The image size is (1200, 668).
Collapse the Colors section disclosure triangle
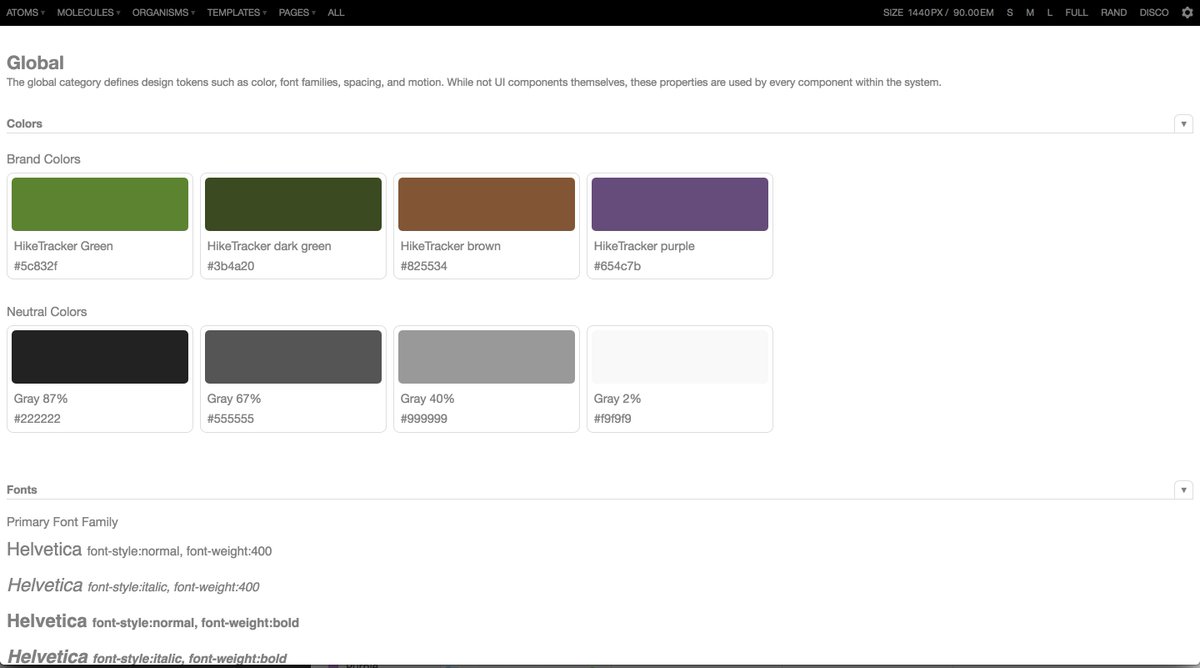click(1184, 123)
